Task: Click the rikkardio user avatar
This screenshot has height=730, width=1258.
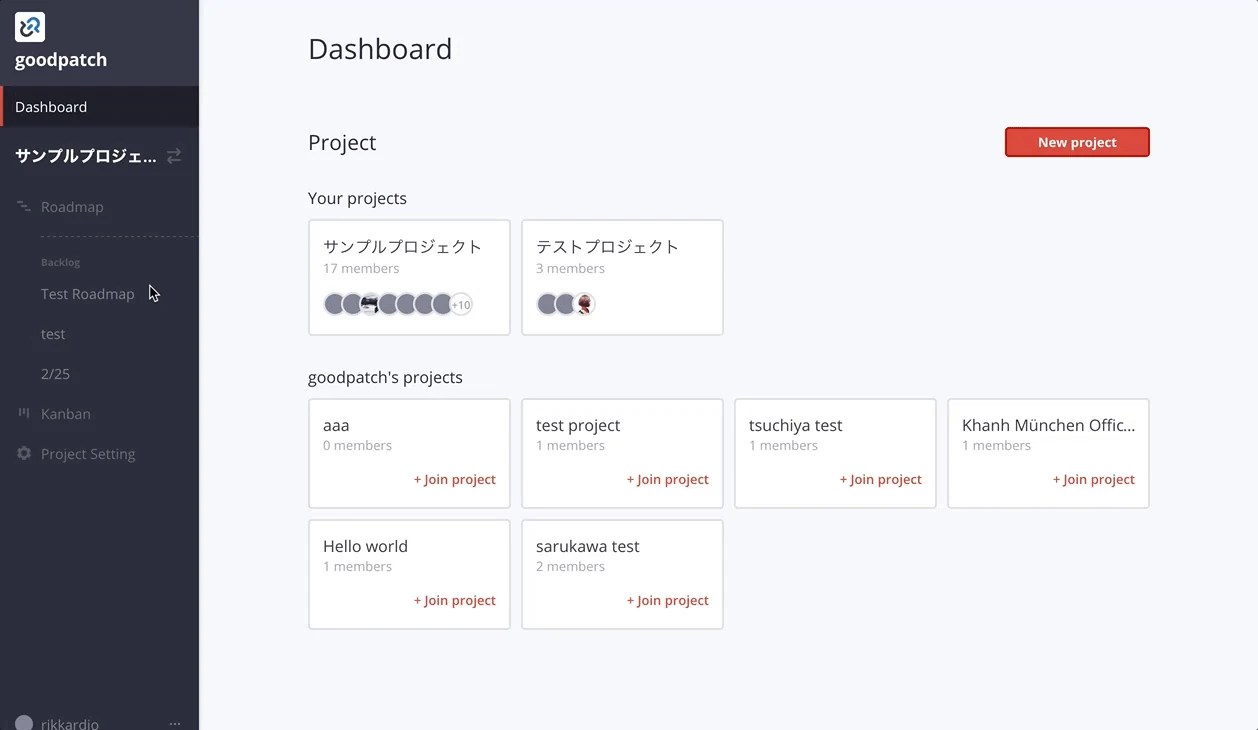Action: (x=24, y=723)
